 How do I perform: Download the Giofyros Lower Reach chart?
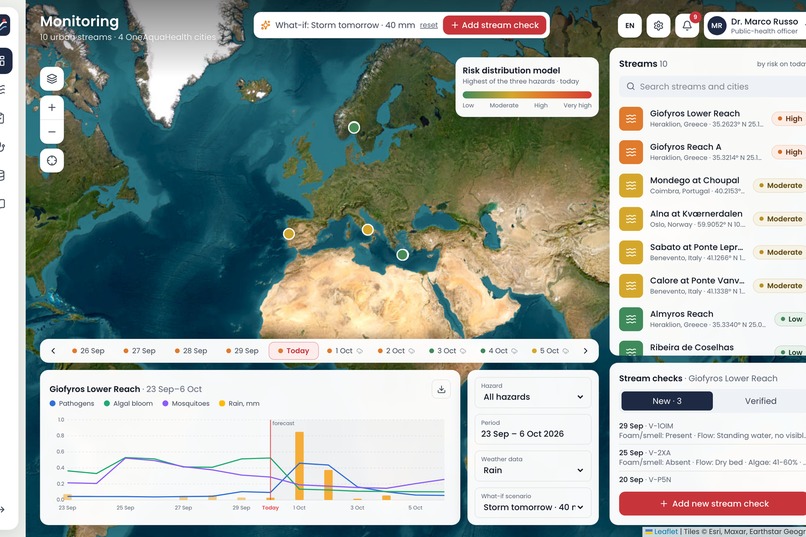click(x=441, y=389)
